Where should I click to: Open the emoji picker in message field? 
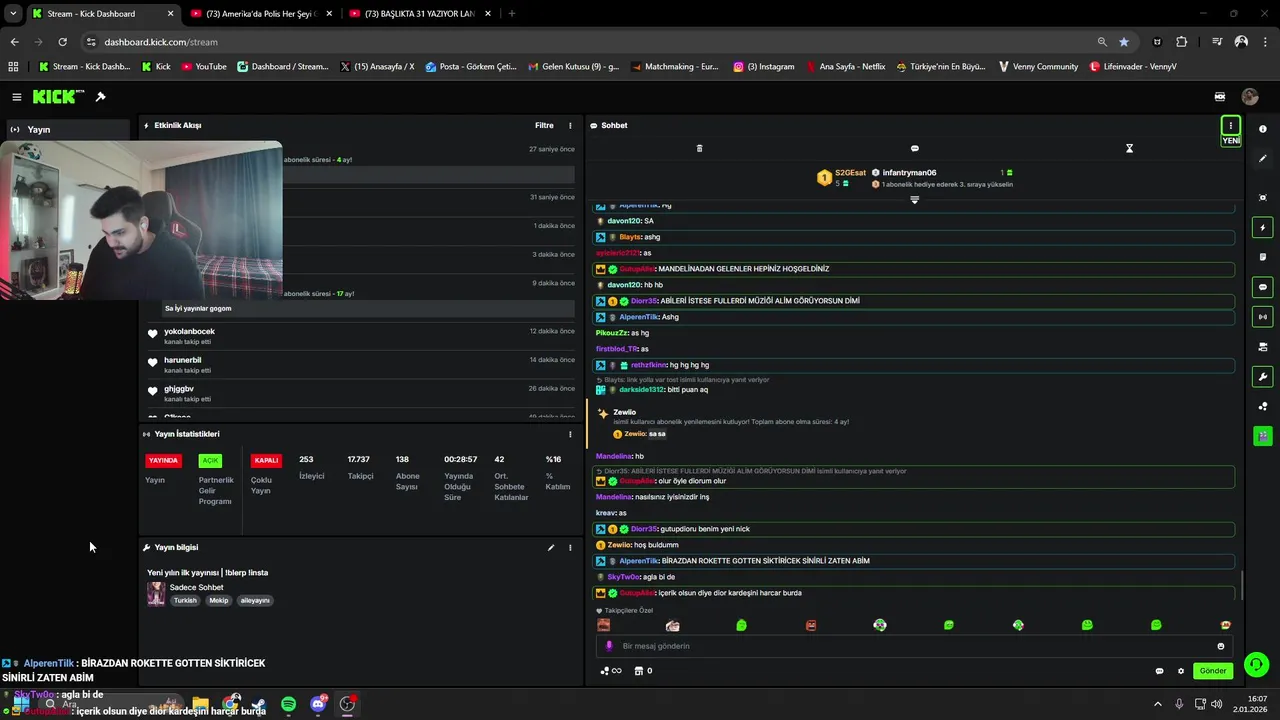pos(1220,646)
